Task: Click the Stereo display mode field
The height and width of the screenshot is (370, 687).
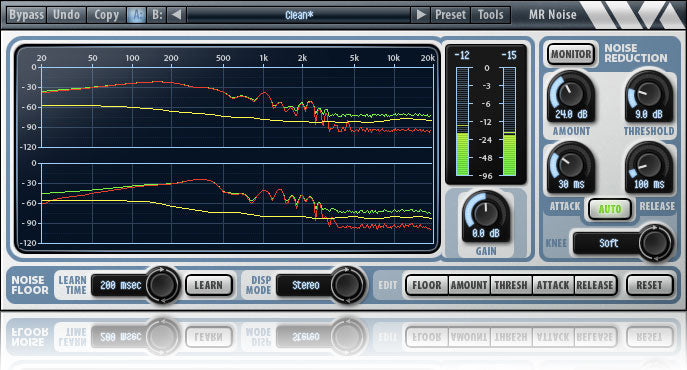Action: 305,285
